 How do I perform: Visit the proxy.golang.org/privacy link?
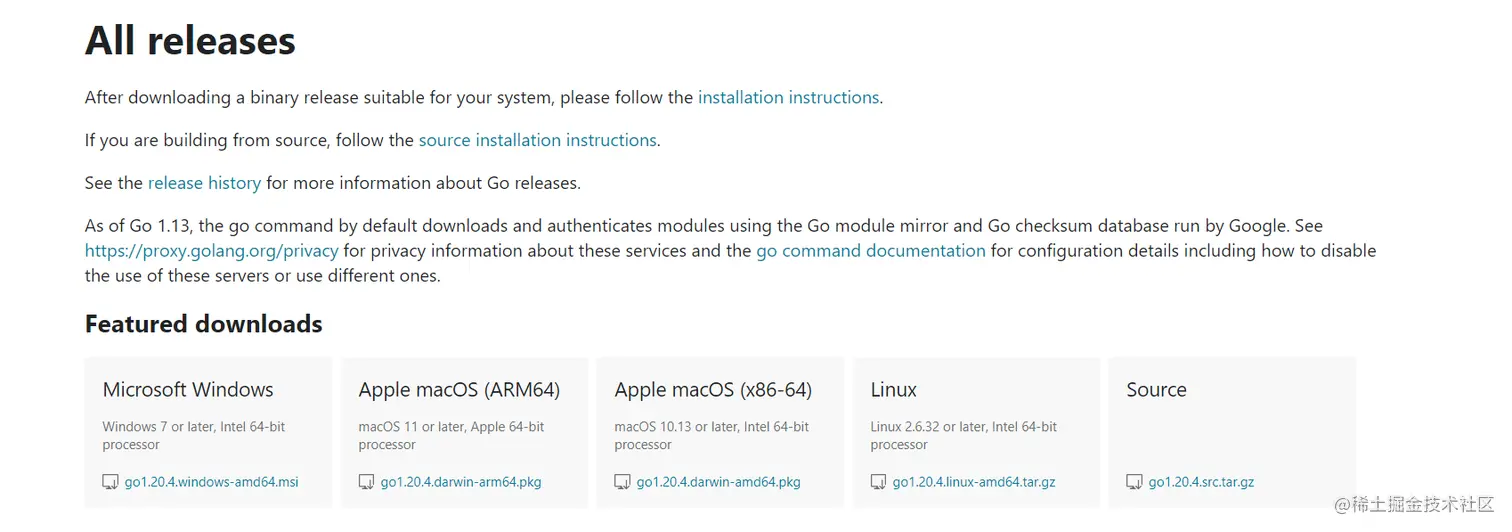(211, 251)
